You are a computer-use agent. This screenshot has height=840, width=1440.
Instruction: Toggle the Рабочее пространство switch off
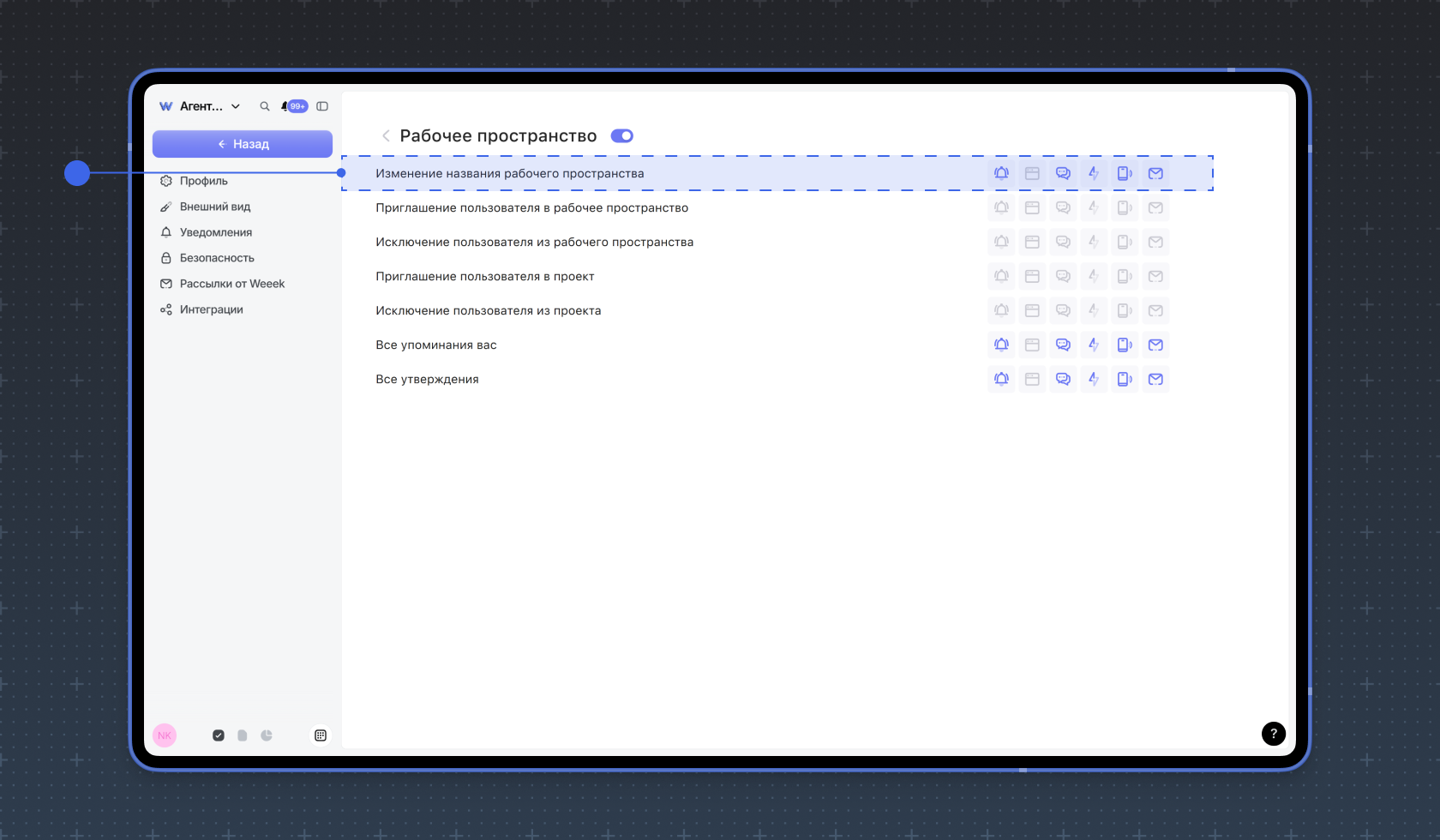pyautogui.click(x=621, y=136)
